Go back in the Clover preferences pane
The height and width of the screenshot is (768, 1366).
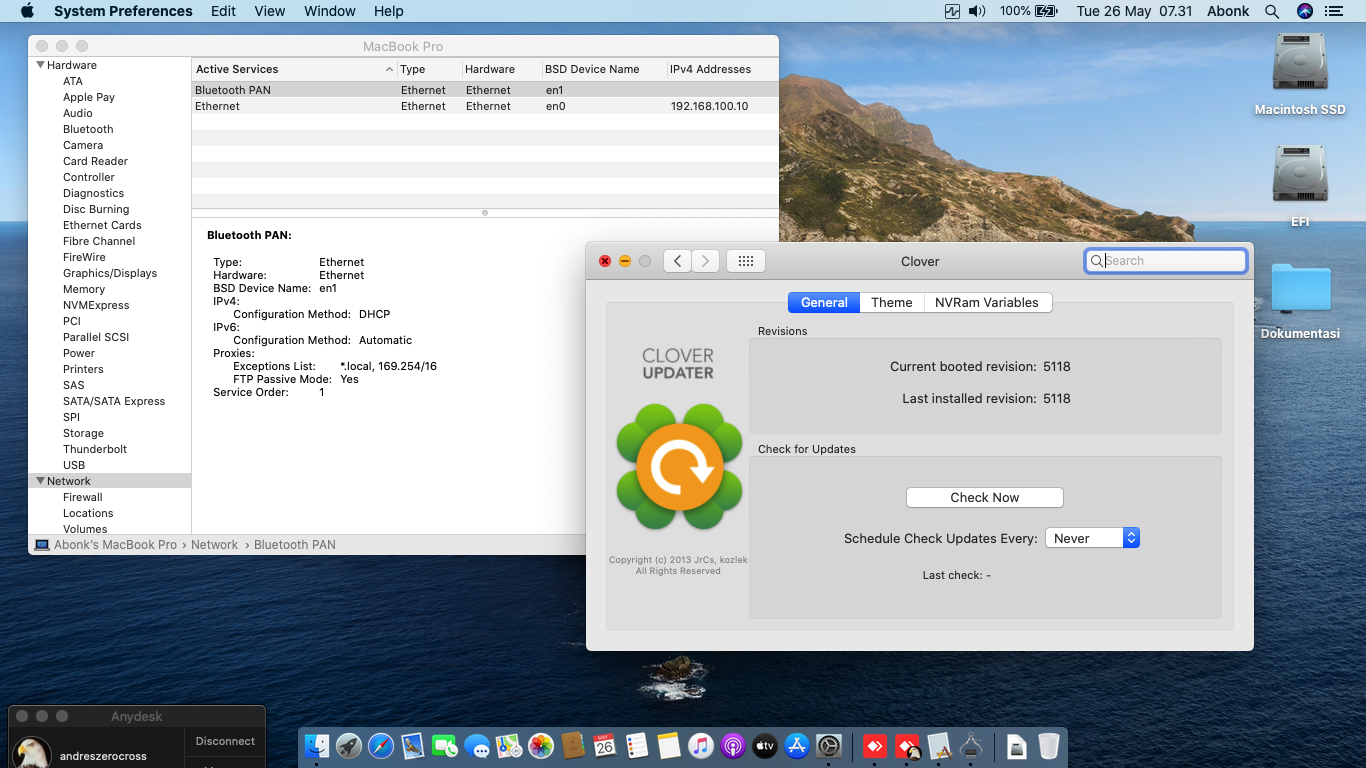[x=678, y=261]
